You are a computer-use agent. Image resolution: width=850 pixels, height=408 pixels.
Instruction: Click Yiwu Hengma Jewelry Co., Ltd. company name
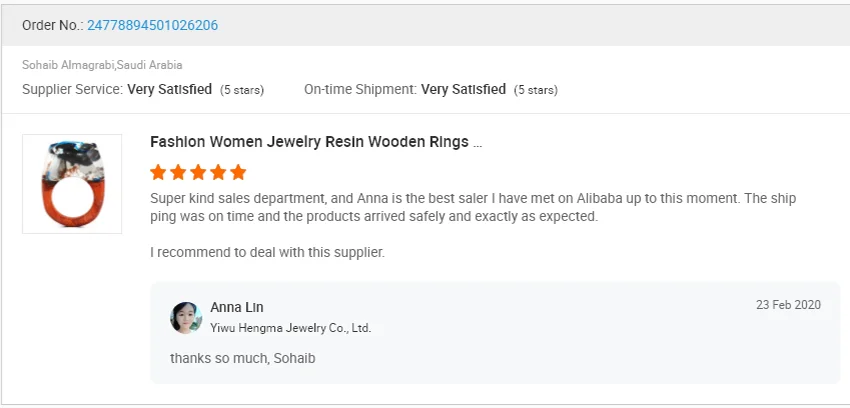pos(290,328)
